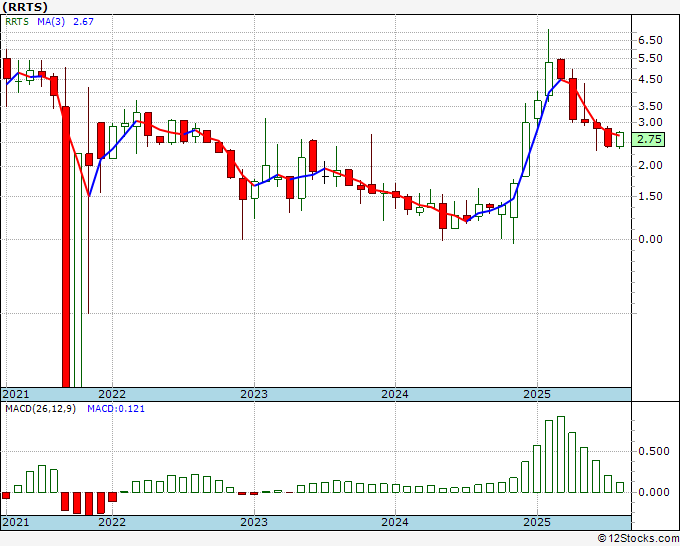Click the MA(3) indicator label

click(51, 22)
